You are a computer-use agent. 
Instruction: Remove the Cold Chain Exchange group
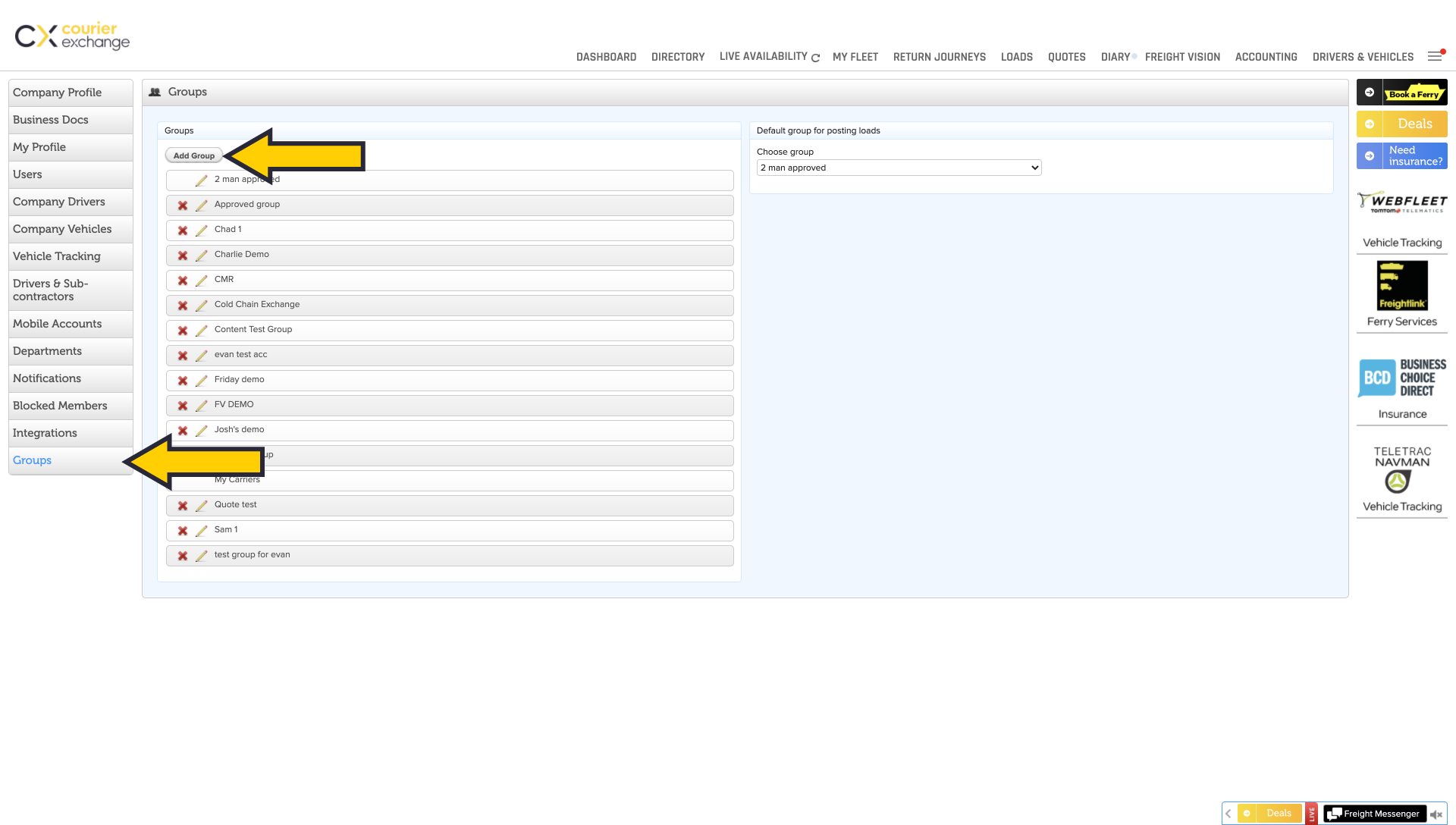(183, 306)
